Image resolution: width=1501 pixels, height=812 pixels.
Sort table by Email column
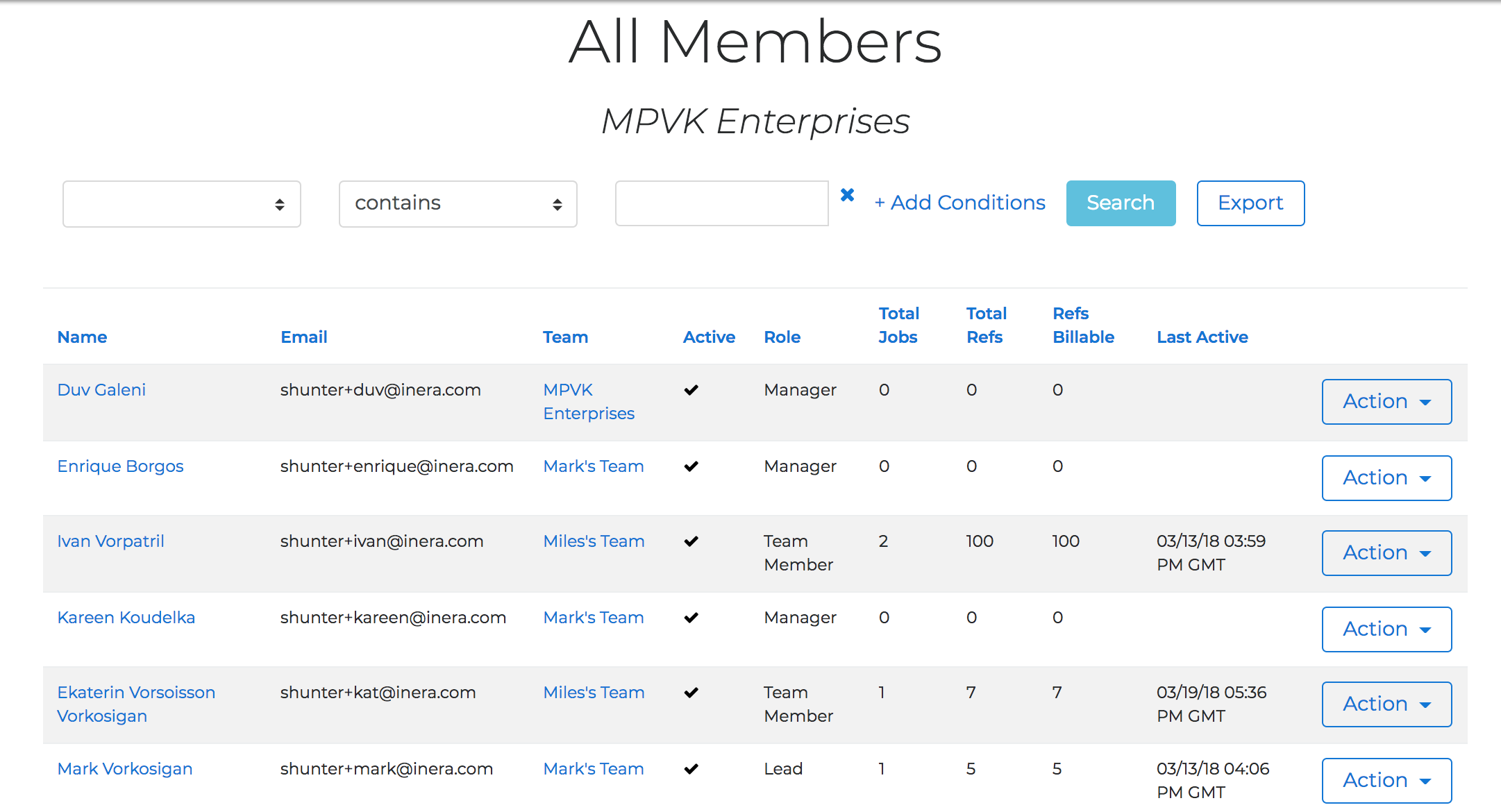point(304,337)
